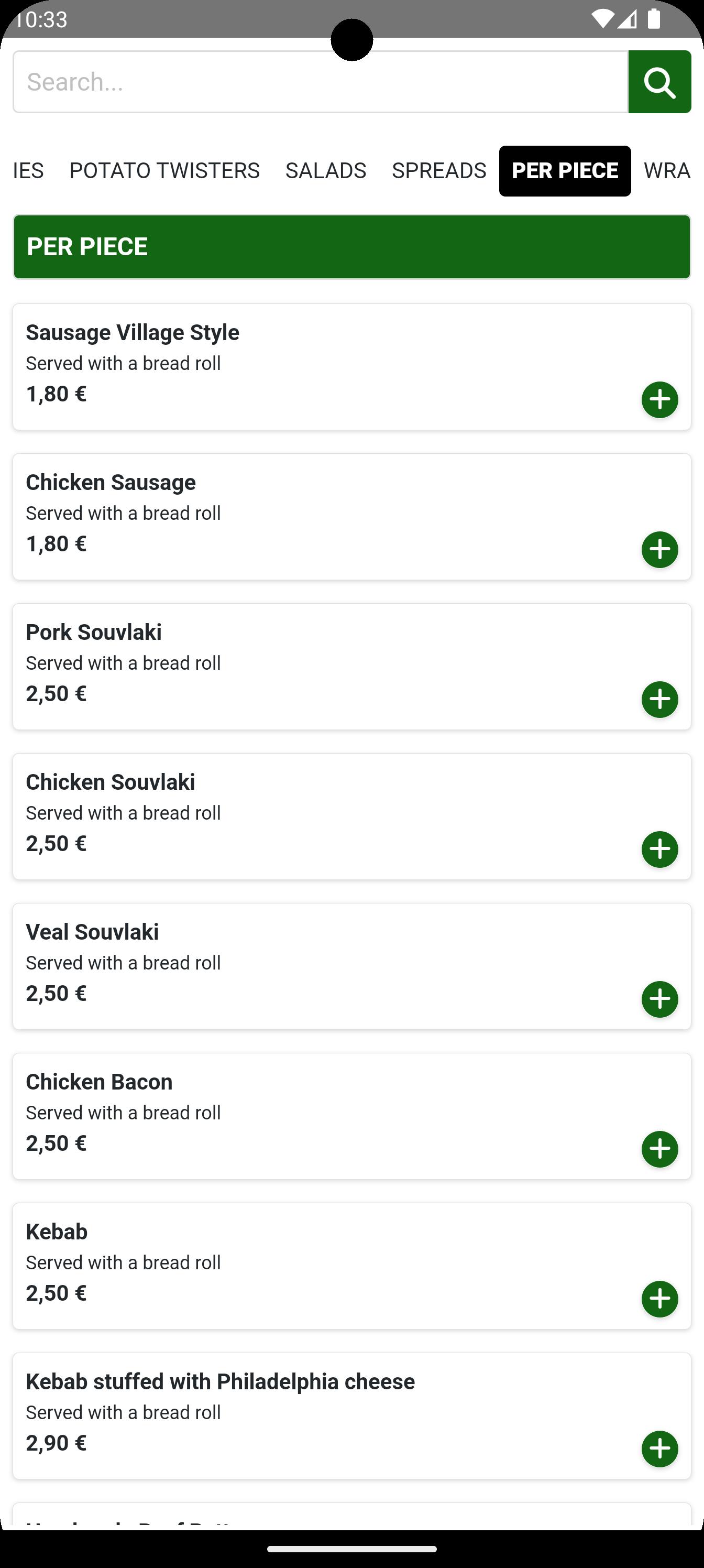Add Kebab using plus icon
The image size is (704, 1568).
(x=659, y=1299)
